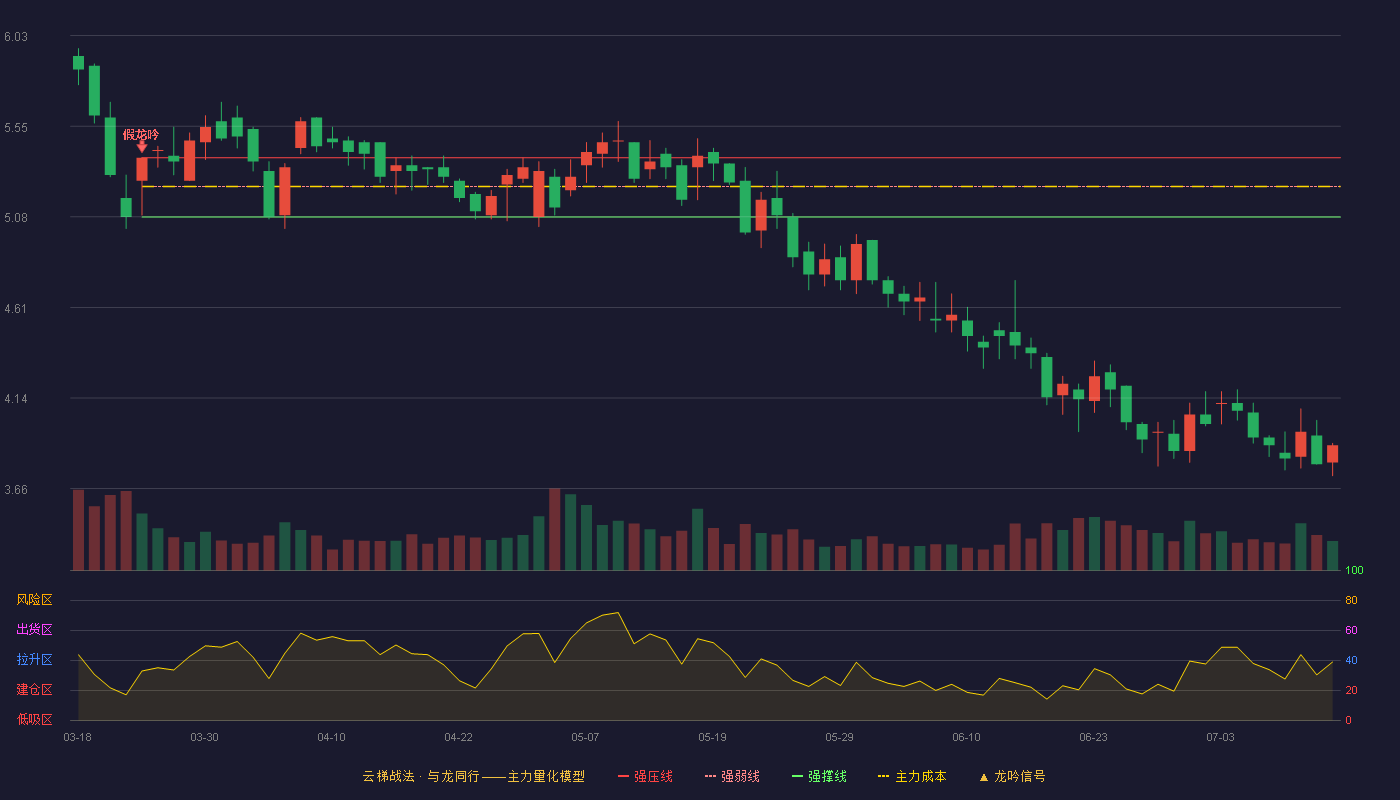Click the 03-18 date axis label
This screenshot has height=800, width=1400.
[77, 737]
